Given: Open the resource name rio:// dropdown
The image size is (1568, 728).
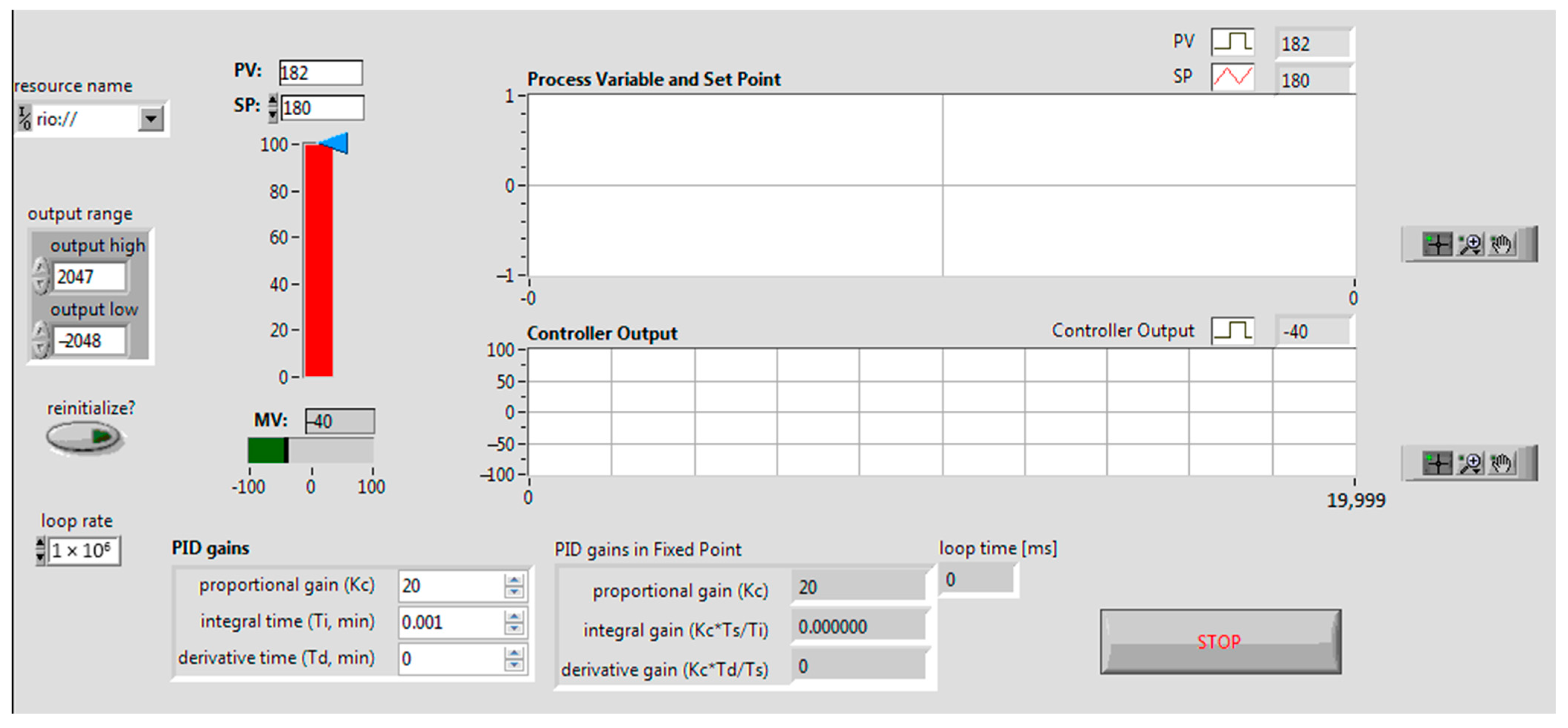Looking at the screenshot, I should (150, 119).
